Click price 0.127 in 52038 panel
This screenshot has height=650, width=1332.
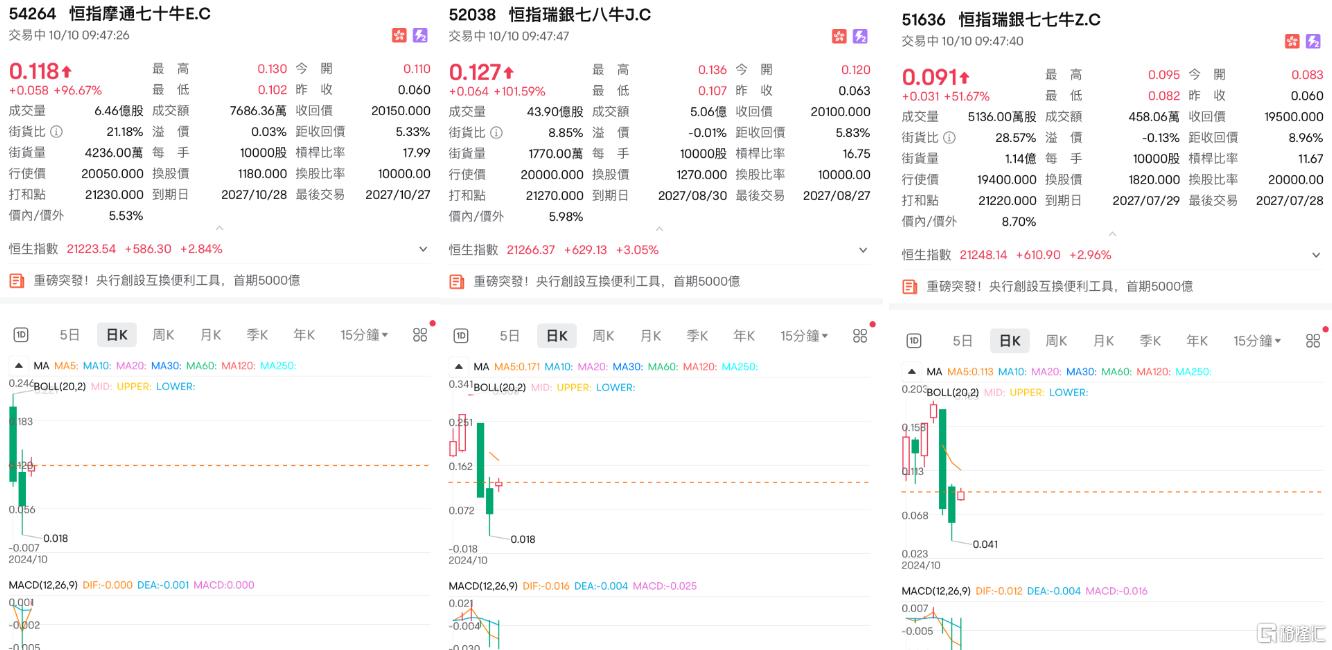[474, 71]
